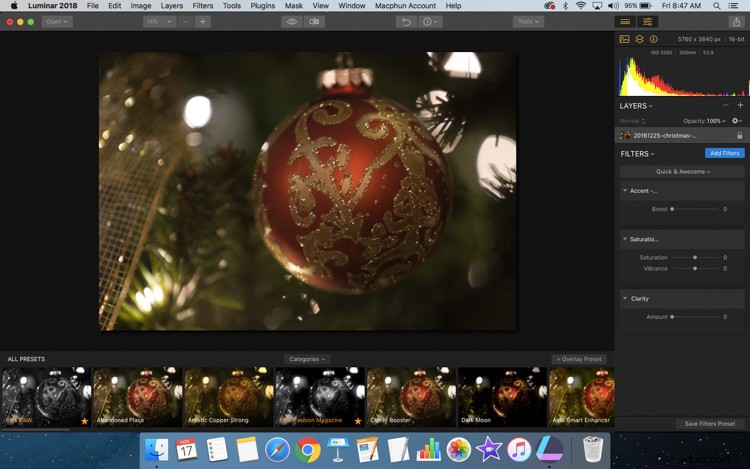Show histogram view icon in side panel
The height and width of the screenshot is (469, 750).
(x=625, y=39)
